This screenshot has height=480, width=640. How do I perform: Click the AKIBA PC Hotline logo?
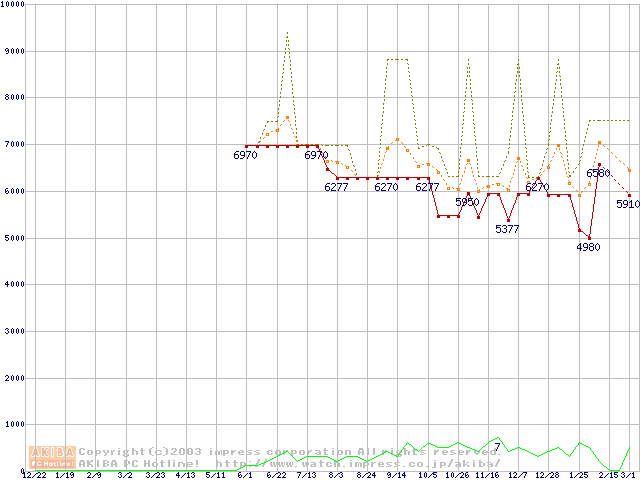tap(52, 457)
